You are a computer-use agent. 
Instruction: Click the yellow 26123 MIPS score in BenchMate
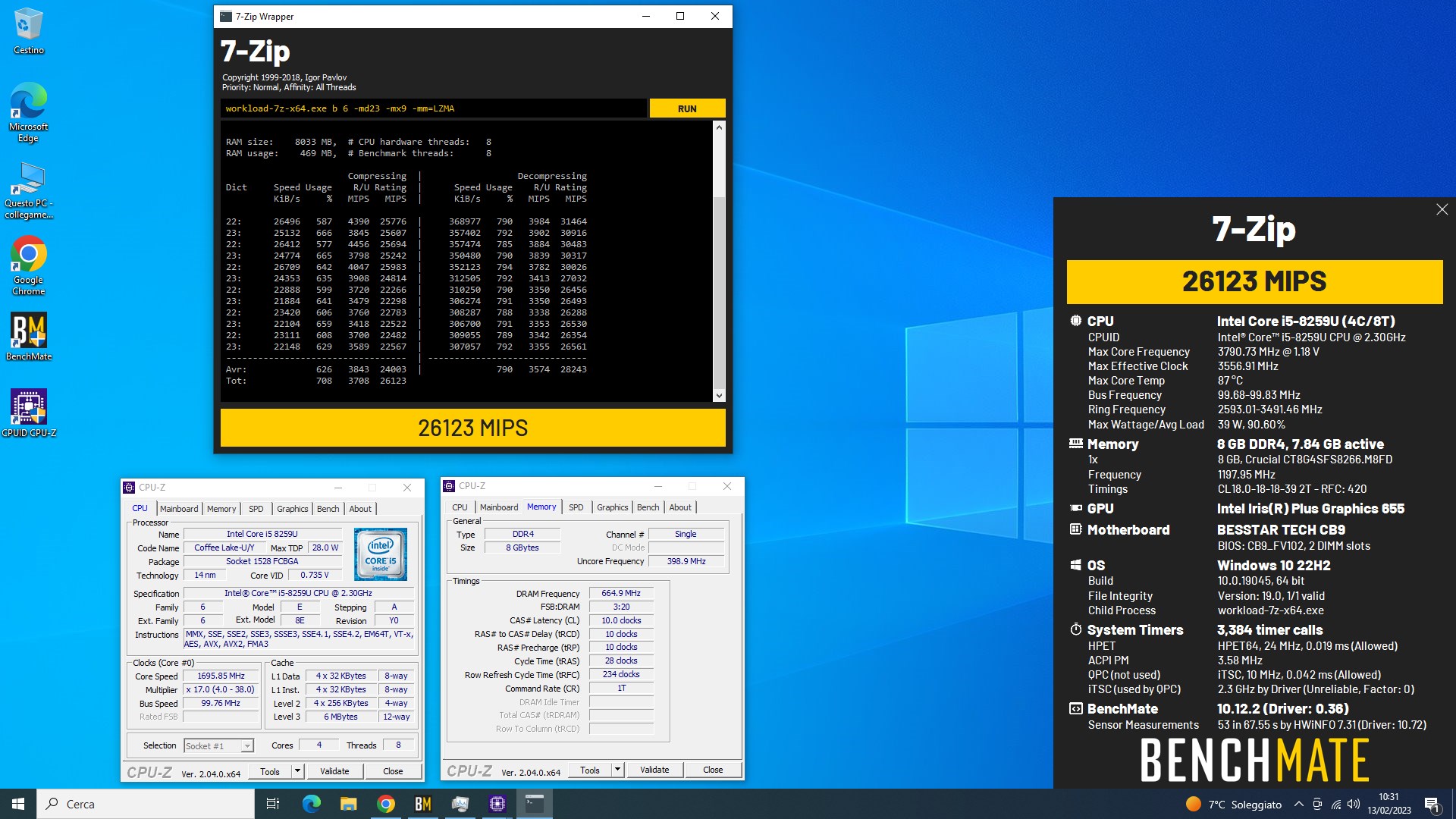pyautogui.click(x=1254, y=282)
